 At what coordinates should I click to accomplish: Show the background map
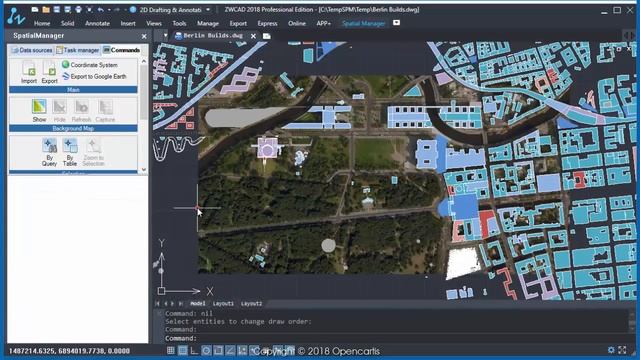point(39,107)
